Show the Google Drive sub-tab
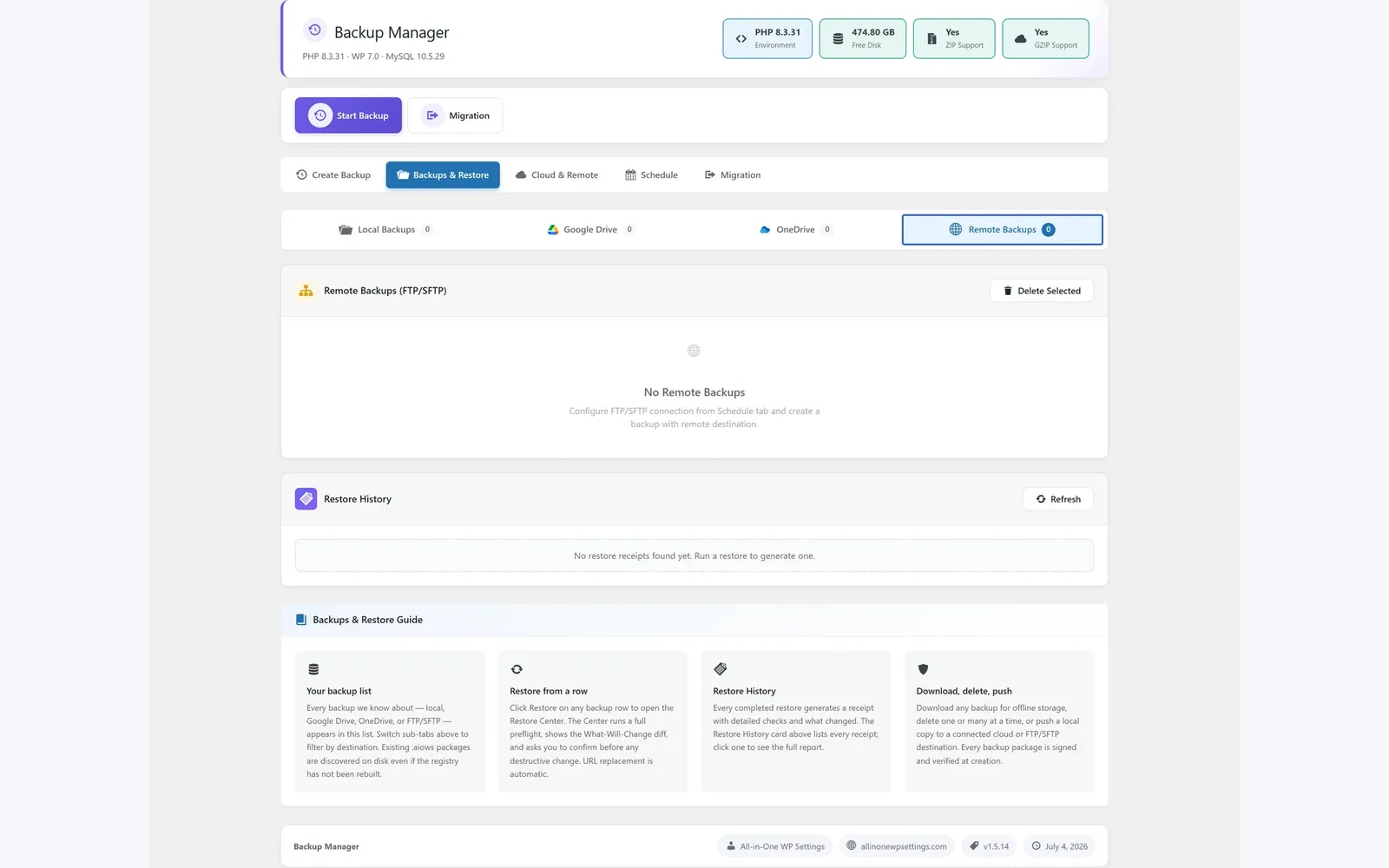This screenshot has height=868, width=1389. pyautogui.click(x=590, y=230)
